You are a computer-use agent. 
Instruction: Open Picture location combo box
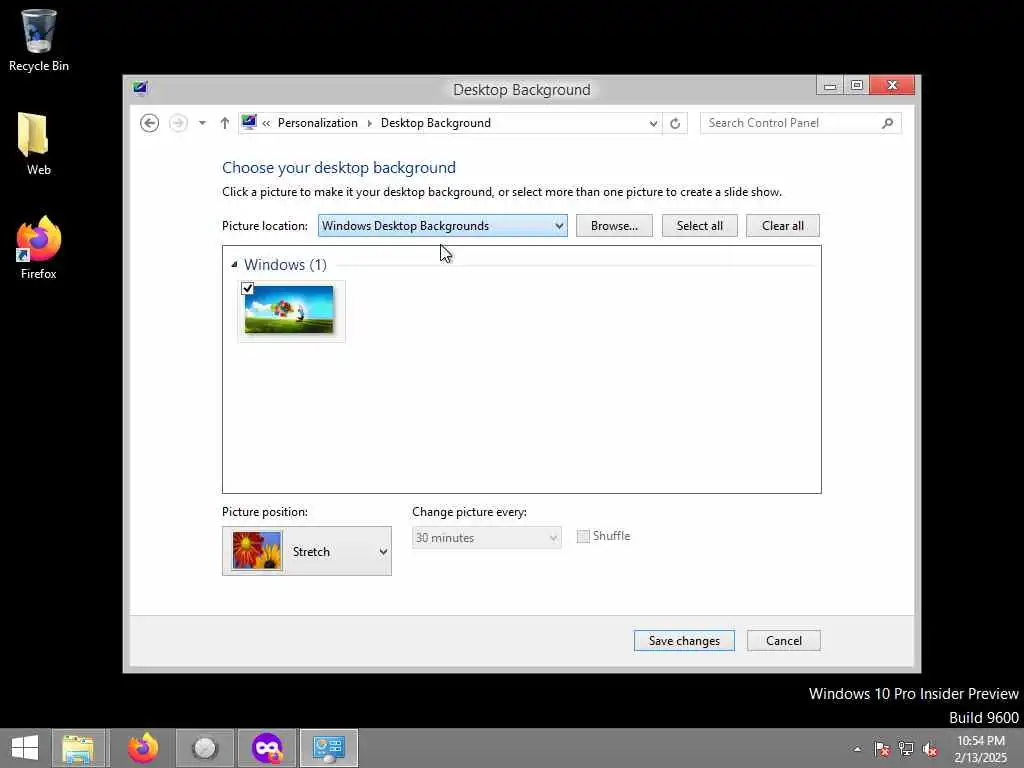coord(442,225)
